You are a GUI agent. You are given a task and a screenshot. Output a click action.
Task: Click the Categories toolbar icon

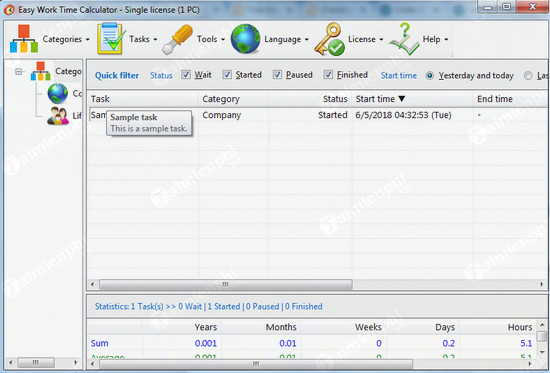(24, 39)
